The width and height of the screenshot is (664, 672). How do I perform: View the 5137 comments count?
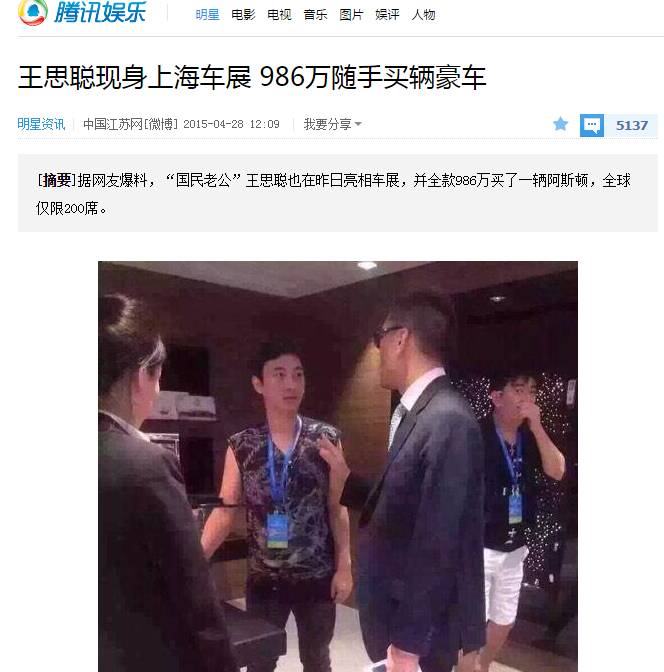(631, 125)
